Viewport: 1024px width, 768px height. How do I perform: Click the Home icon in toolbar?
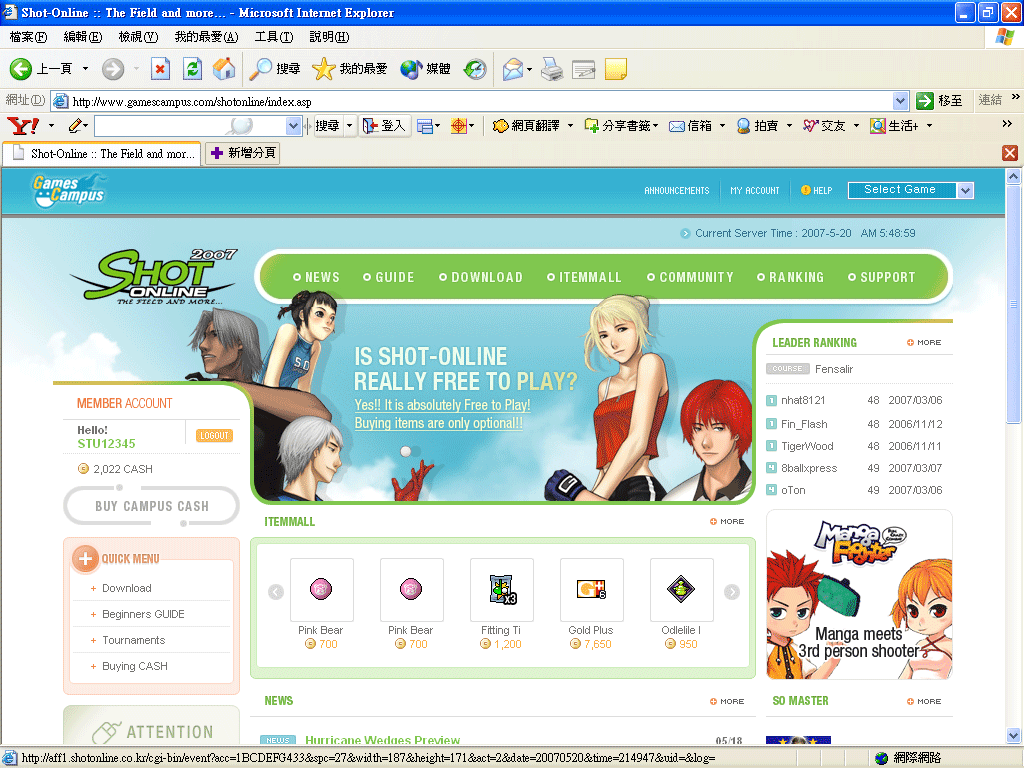click(x=224, y=68)
